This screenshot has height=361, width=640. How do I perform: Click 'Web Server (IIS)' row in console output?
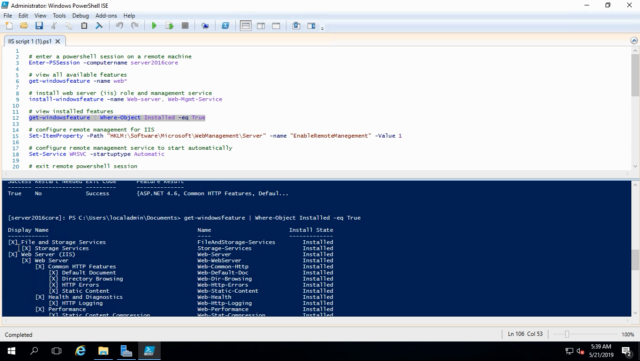point(170,254)
